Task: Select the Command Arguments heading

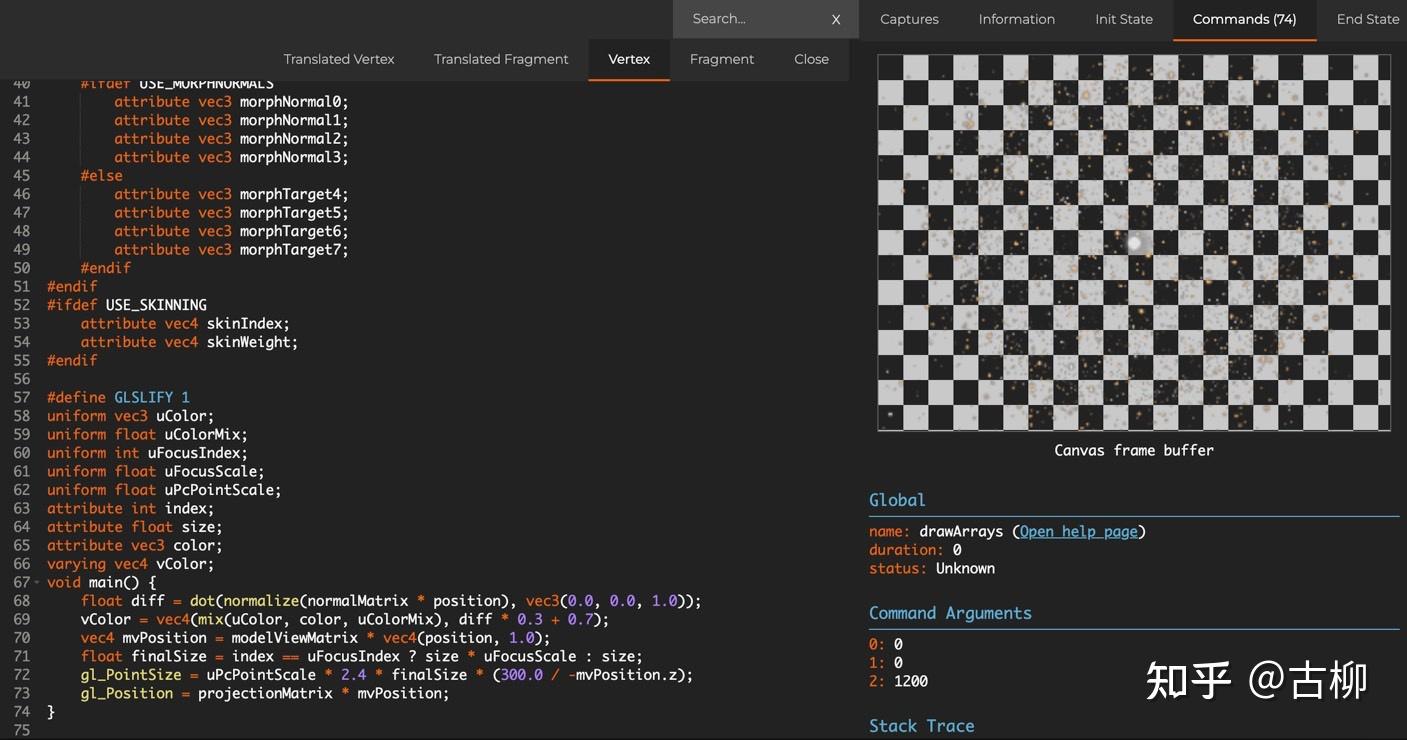Action: point(951,613)
